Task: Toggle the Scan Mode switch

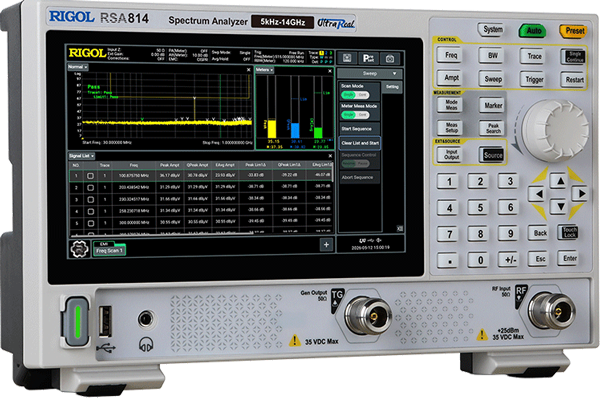Action: [355, 95]
